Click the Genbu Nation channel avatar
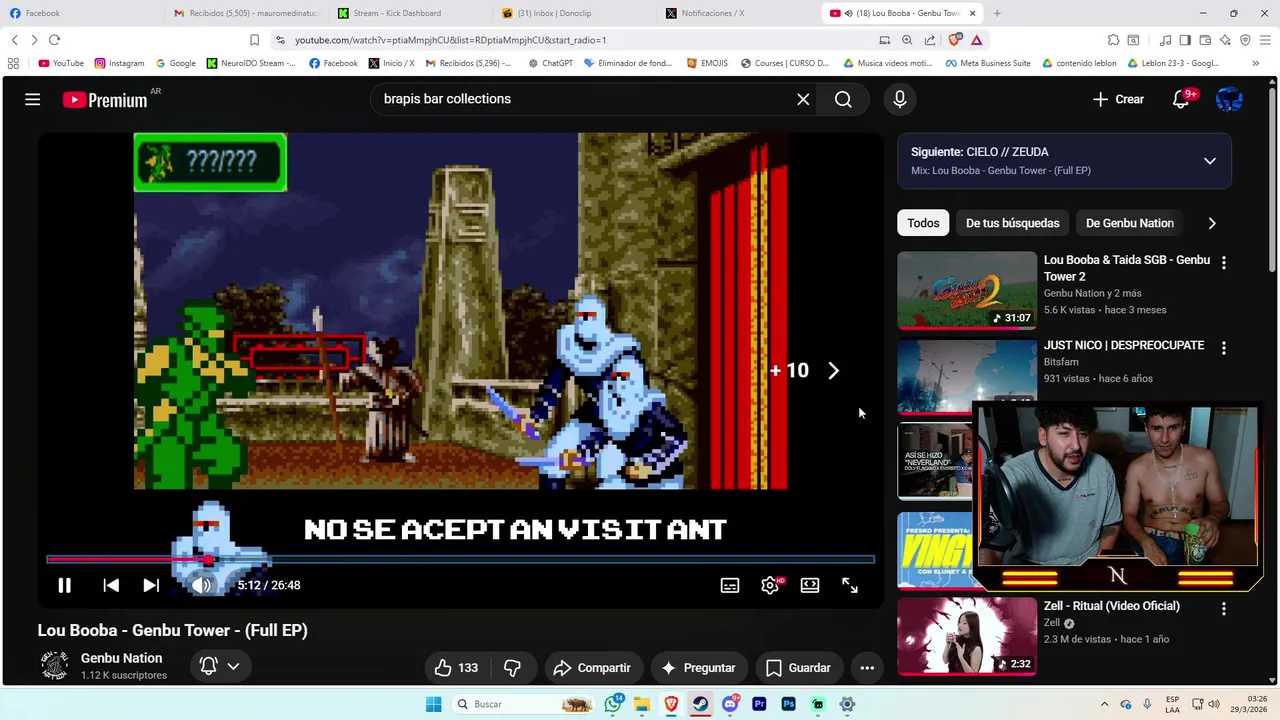The image size is (1280, 720). point(54,665)
